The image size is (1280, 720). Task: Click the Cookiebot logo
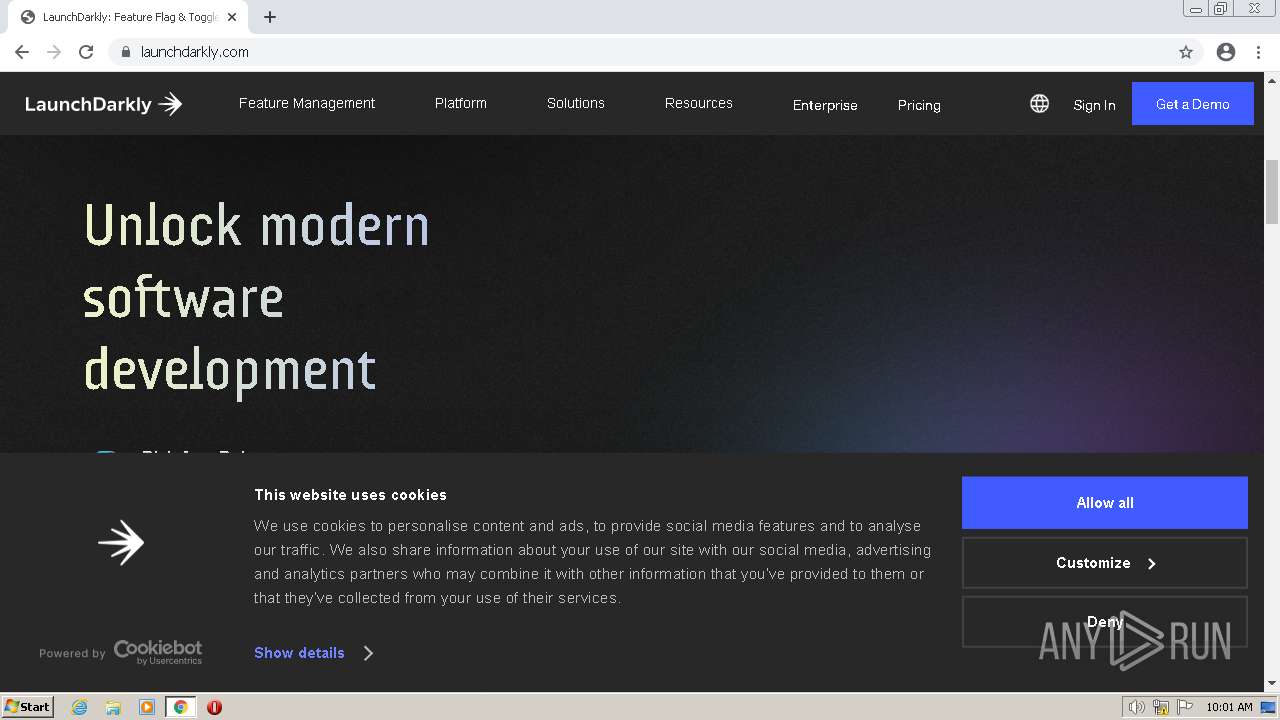click(157, 652)
